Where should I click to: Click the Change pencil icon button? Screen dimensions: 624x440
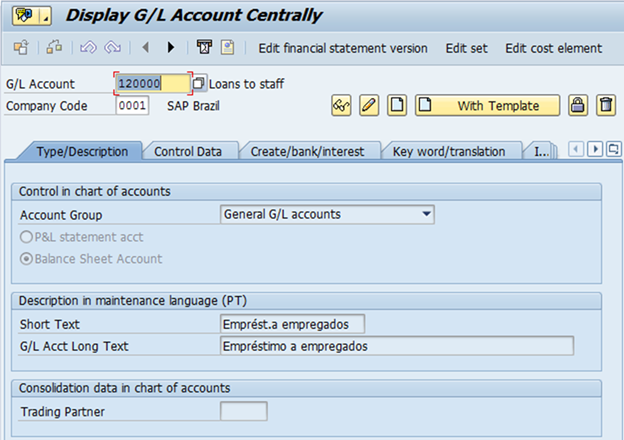(369, 105)
